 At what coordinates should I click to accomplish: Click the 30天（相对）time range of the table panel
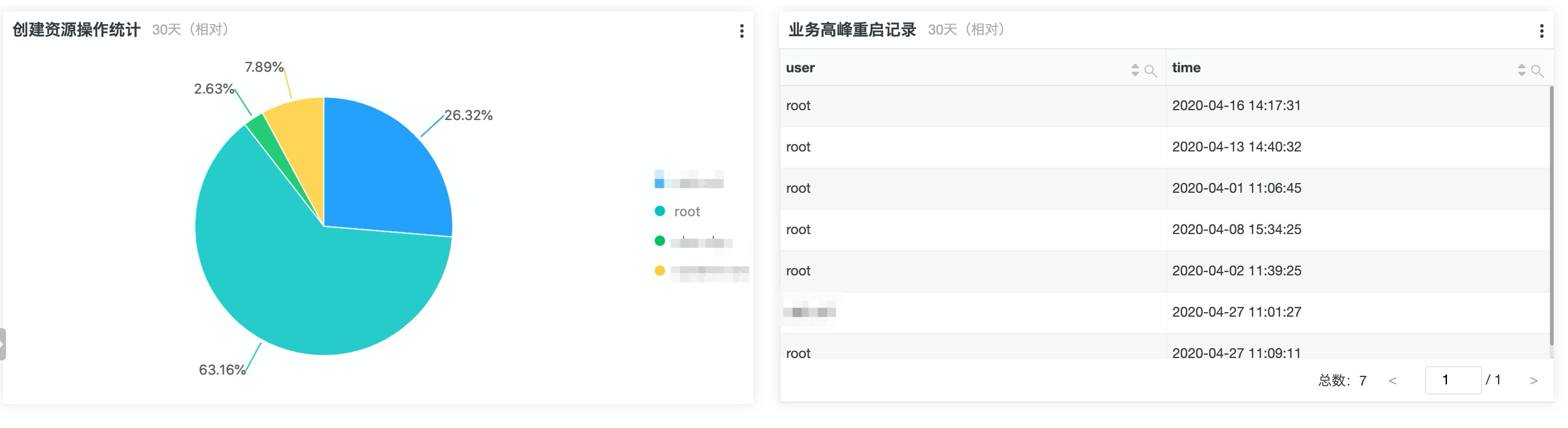966,30
